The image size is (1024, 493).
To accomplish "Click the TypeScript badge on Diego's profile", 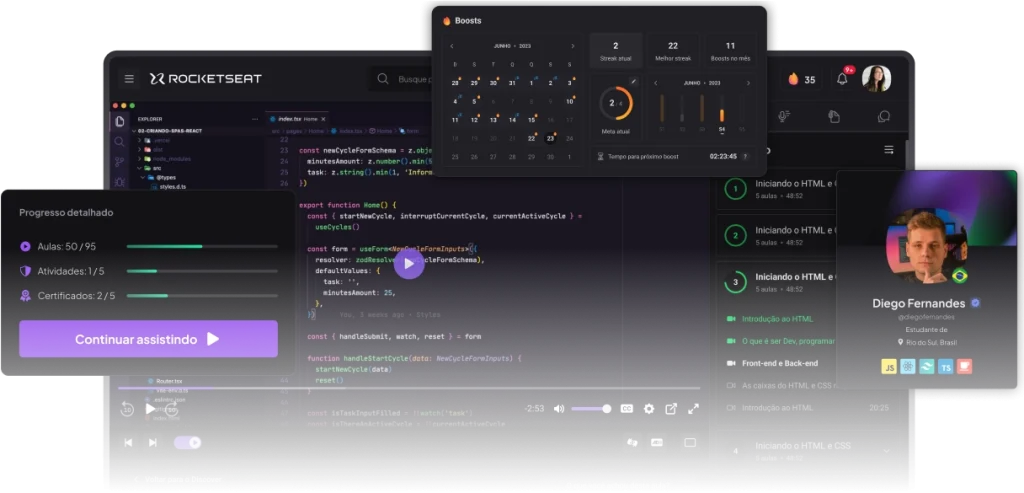I will (x=946, y=367).
